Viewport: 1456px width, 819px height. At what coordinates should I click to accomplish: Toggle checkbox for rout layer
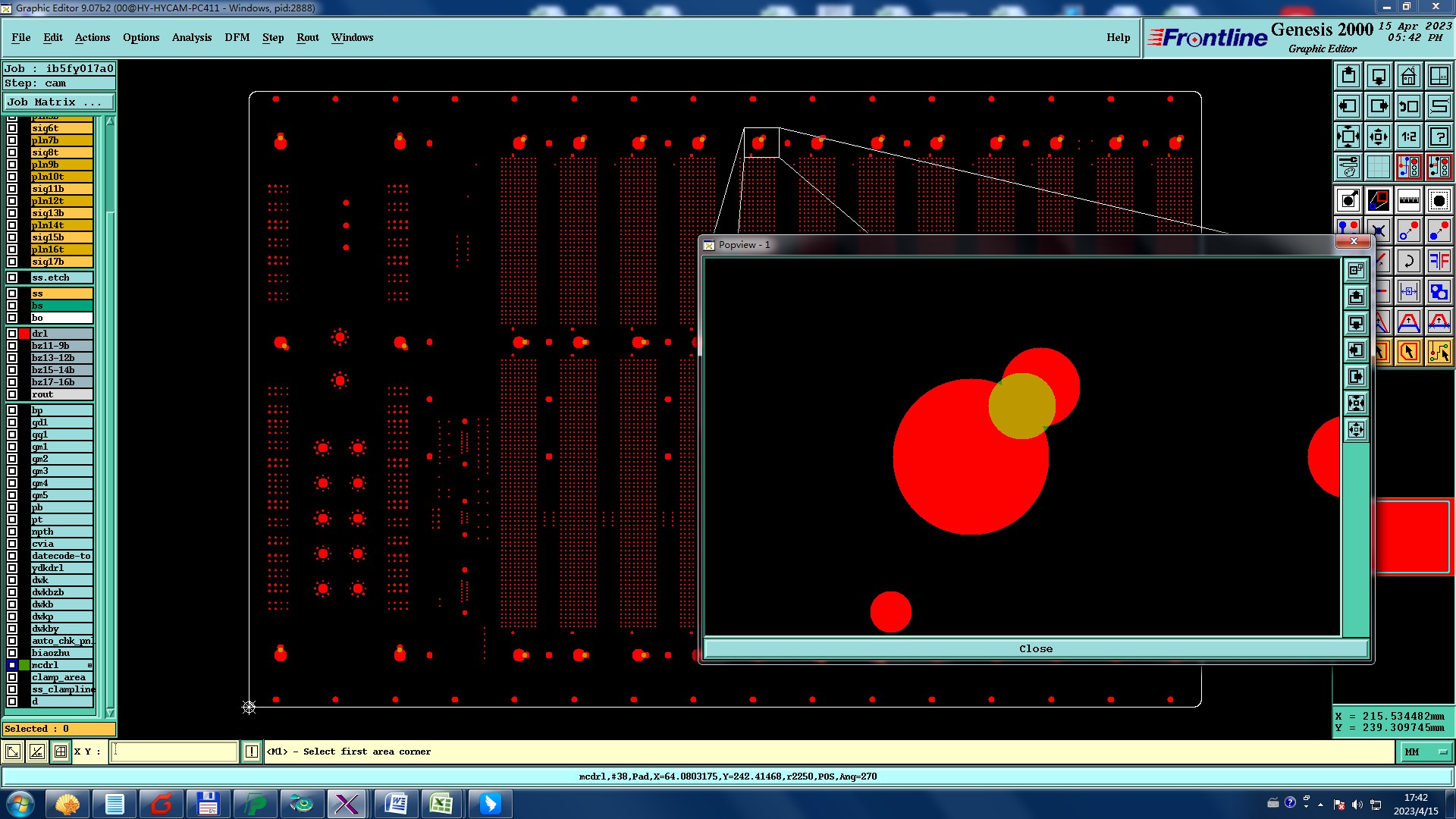(x=12, y=394)
